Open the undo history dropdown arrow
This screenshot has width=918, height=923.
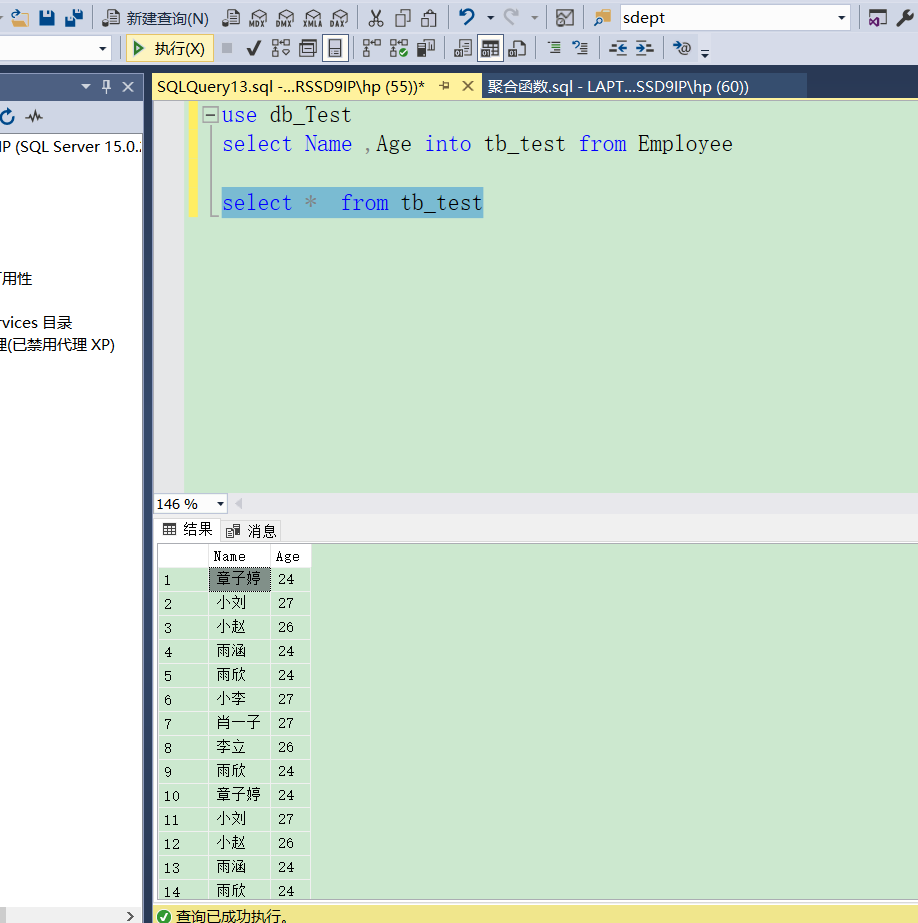[490, 18]
